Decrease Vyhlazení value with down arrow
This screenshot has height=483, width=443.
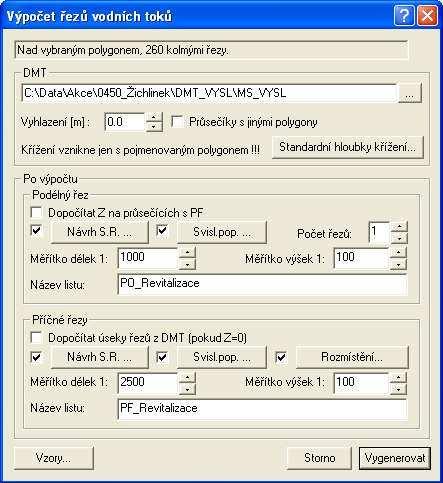(154, 127)
